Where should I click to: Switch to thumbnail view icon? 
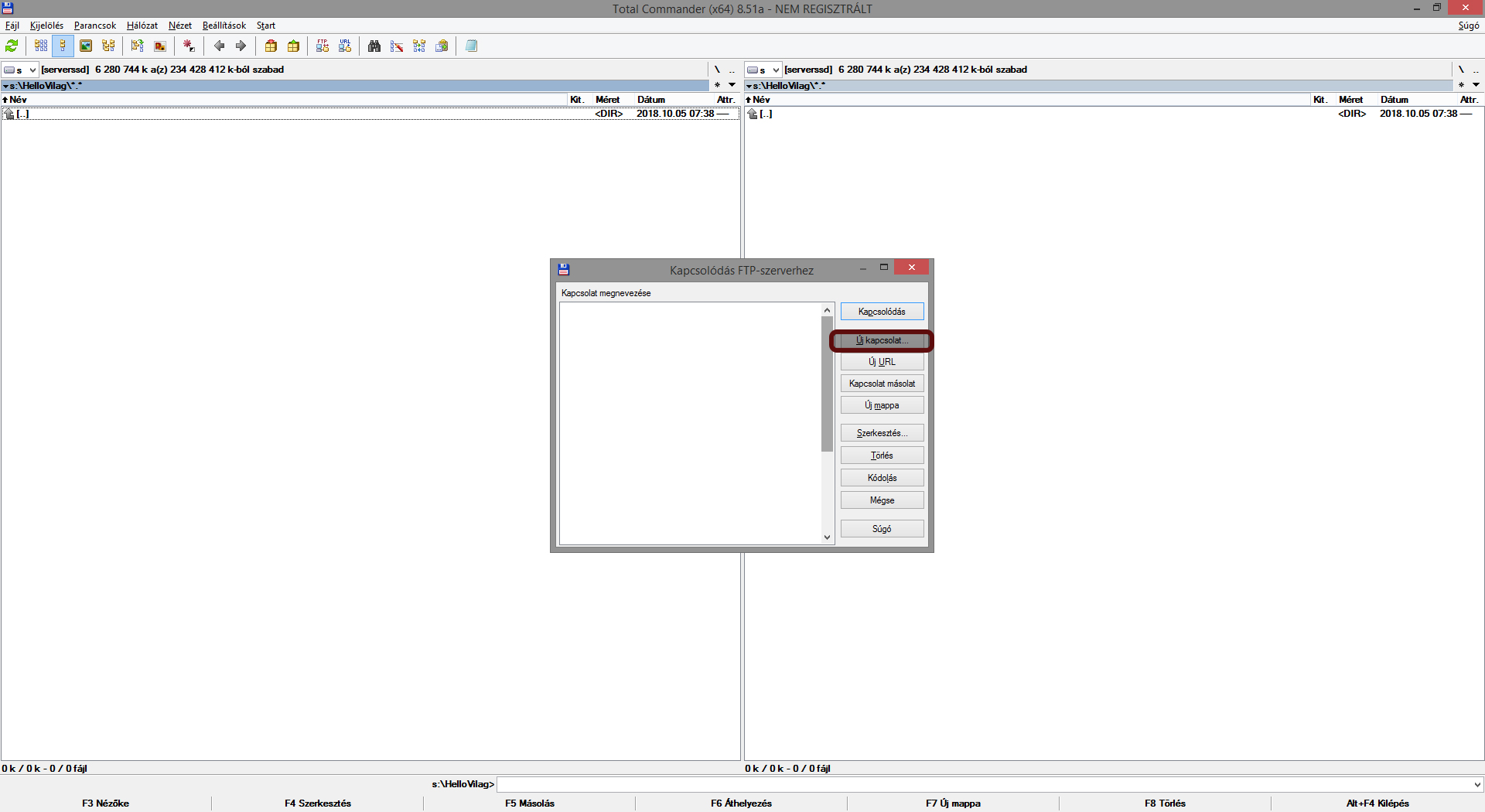click(86, 46)
